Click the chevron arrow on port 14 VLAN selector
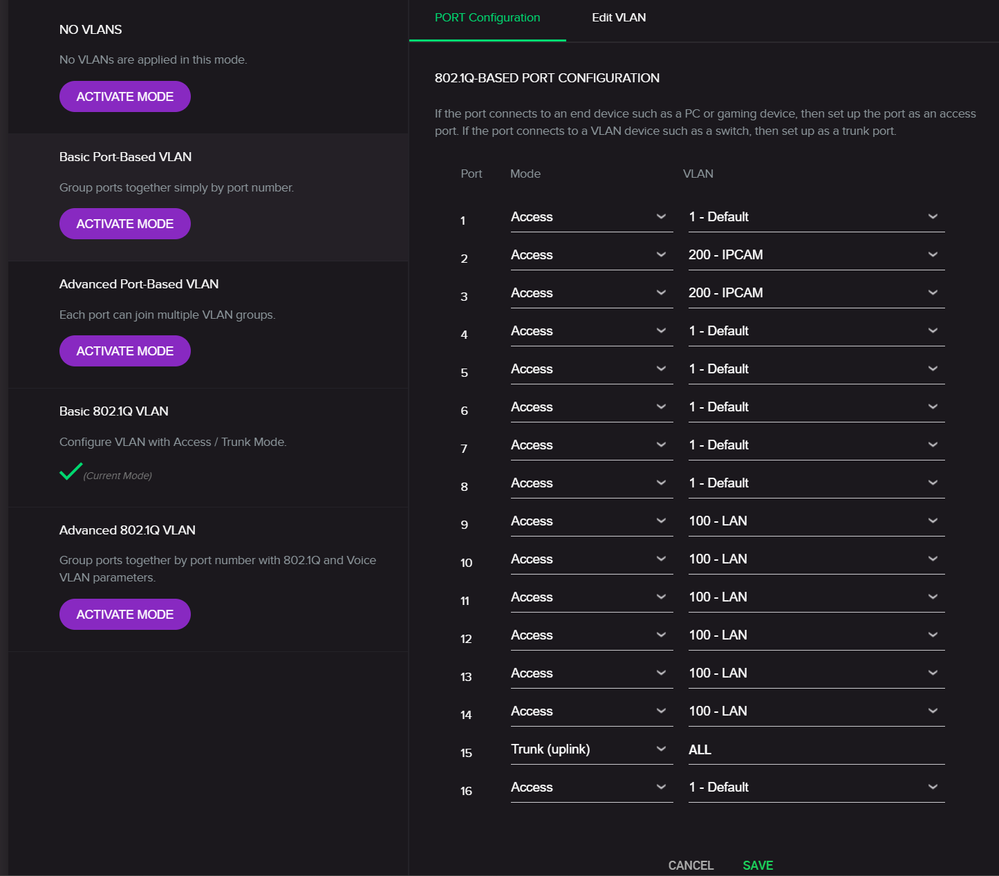Image resolution: width=999 pixels, height=876 pixels. click(x=932, y=711)
